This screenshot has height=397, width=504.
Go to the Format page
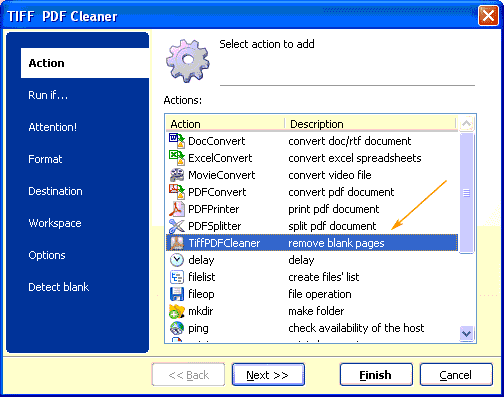click(x=45, y=159)
